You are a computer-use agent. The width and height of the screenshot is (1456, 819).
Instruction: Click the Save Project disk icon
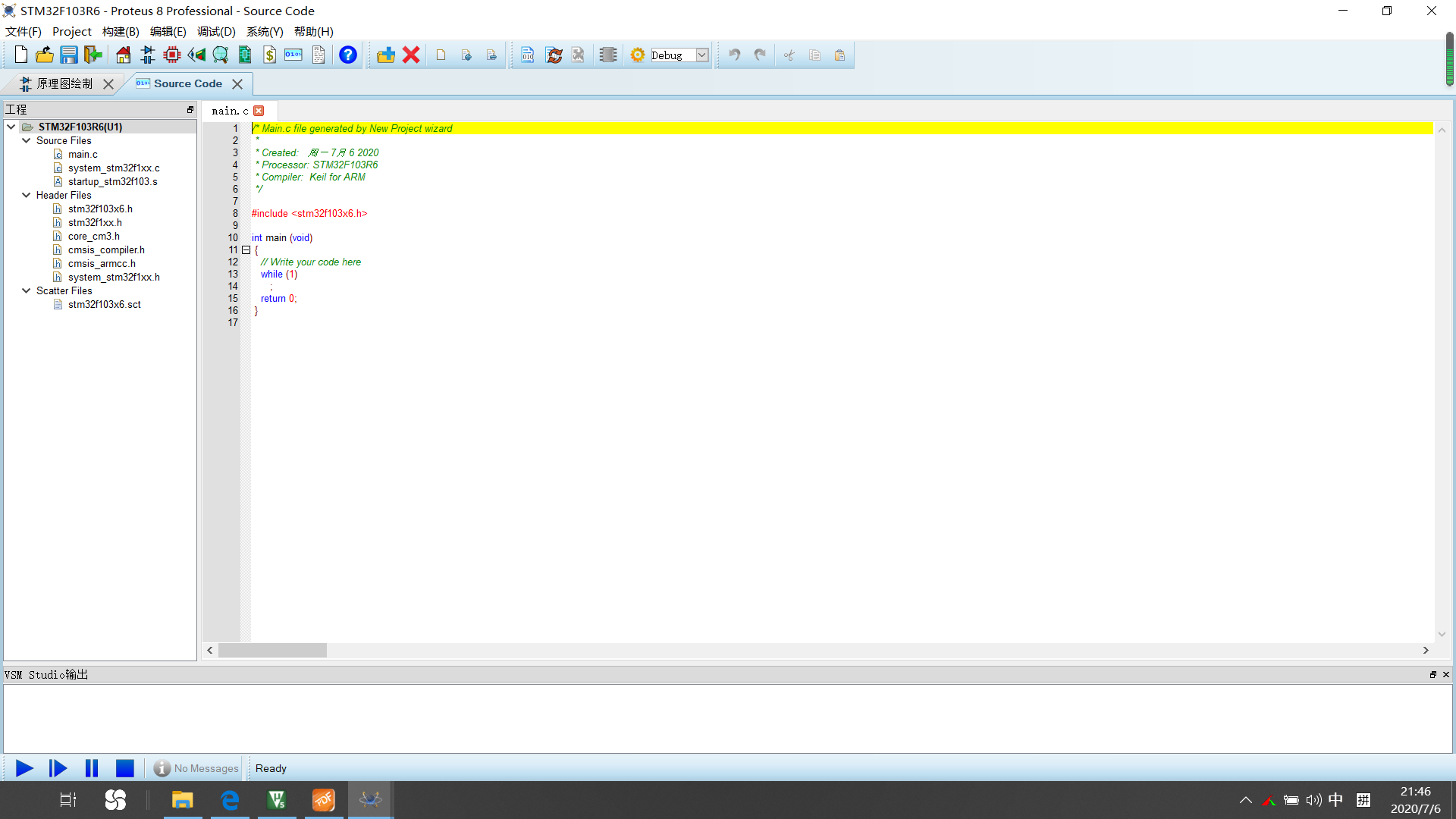click(69, 55)
